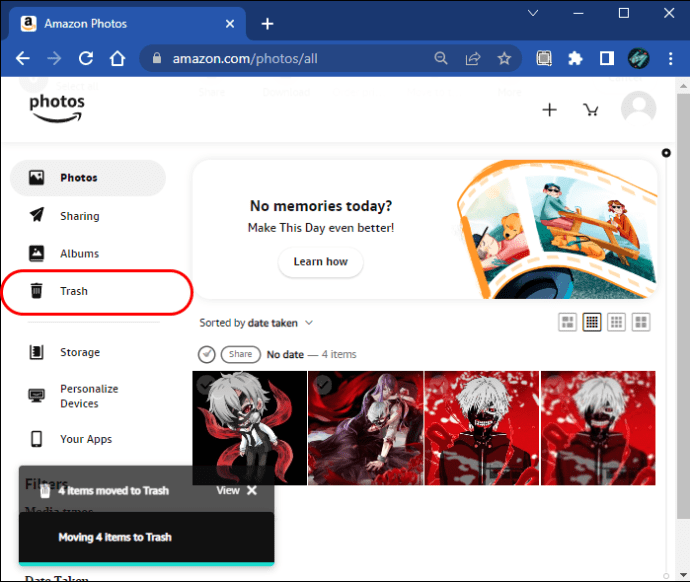Screen dimensions: 690x582
Task: Tick the checkbox on second photo thumbnail
Action: [322, 385]
